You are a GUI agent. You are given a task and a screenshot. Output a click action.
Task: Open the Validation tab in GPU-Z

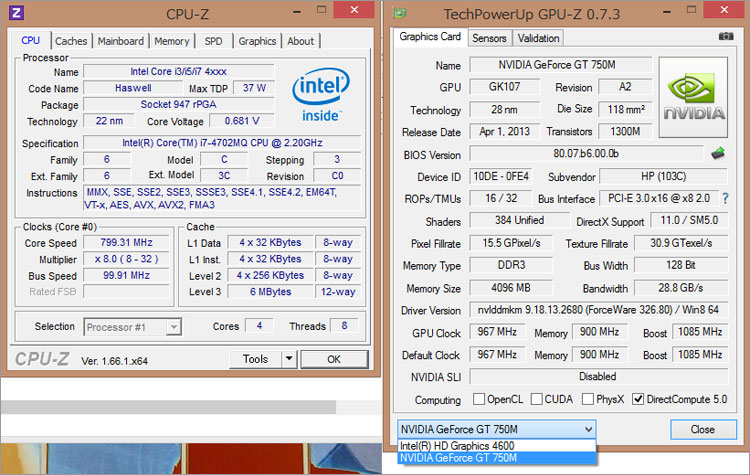[538, 38]
